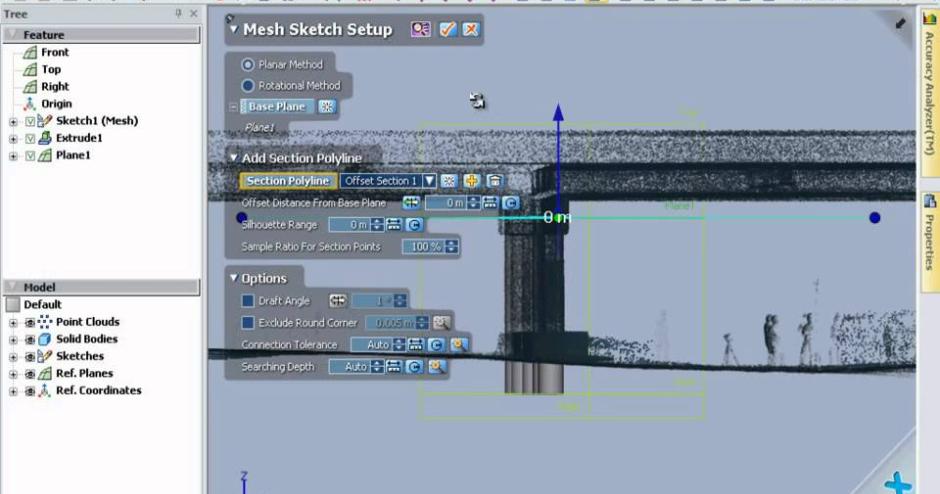
Task: Click Sample Ratio For Section Points stepper
Action: [451, 246]
